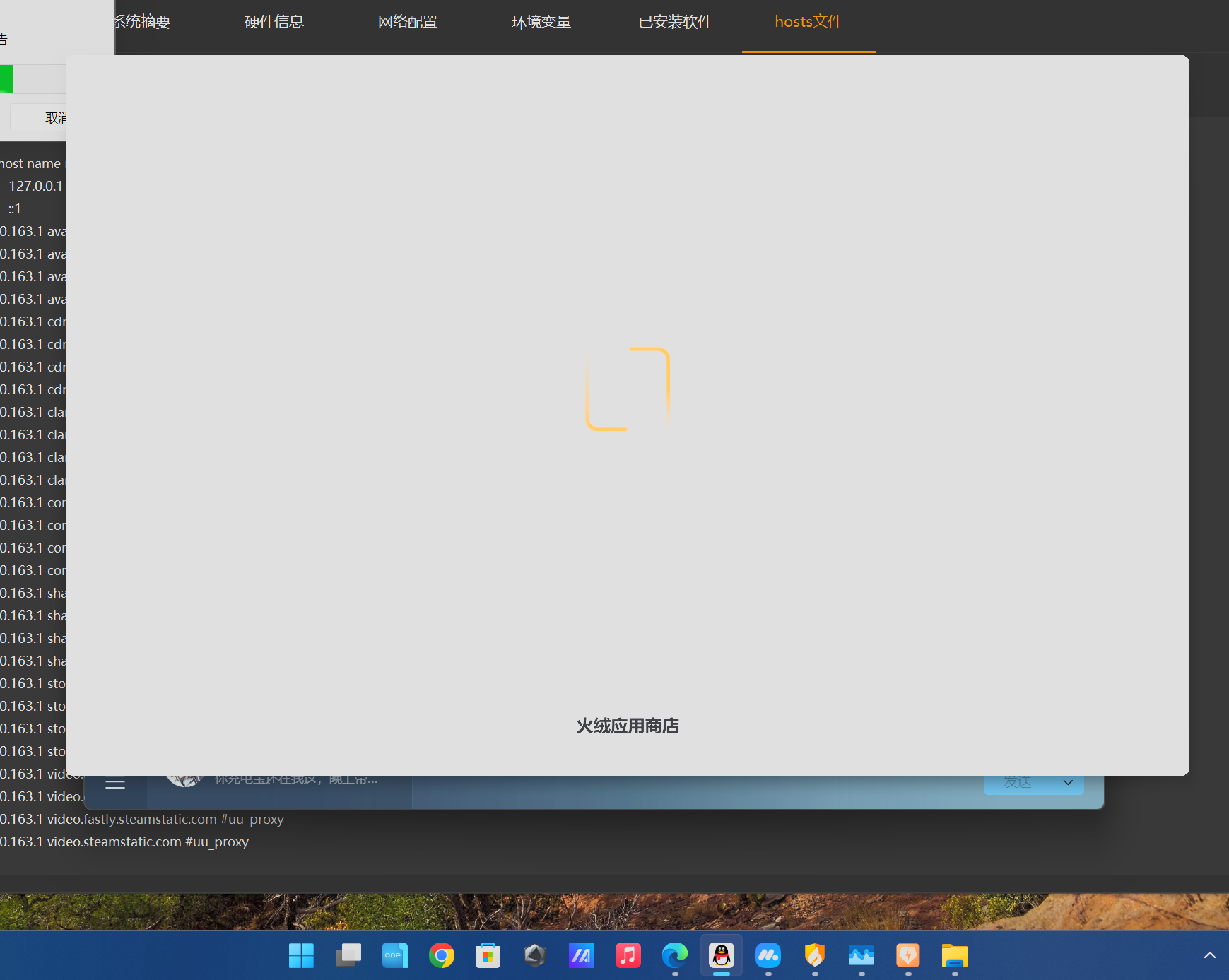Open the purple slanted-stripes app on taskbar

coord(582,956)
